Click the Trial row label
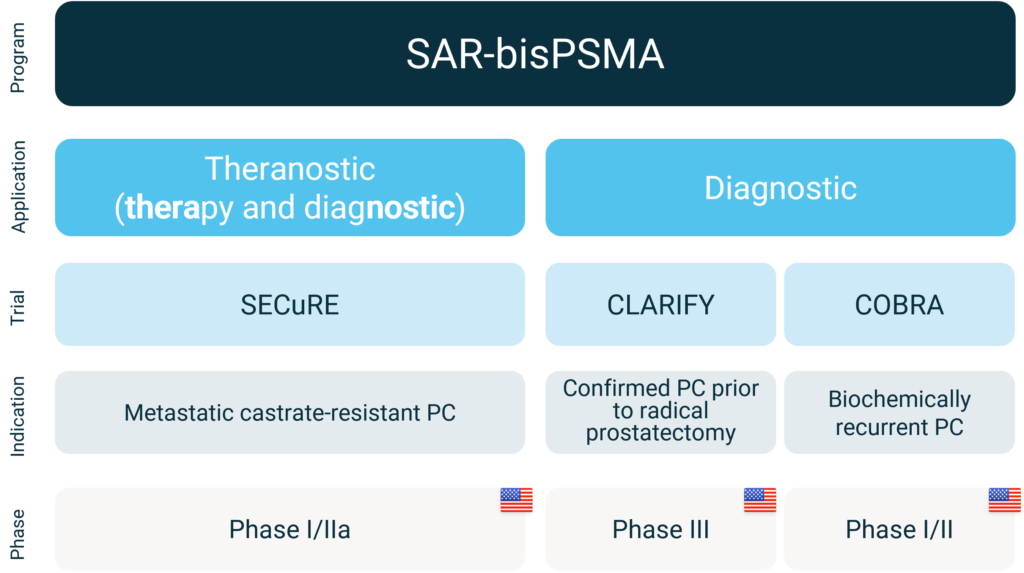Viewport: 1024px width, 573px height. tap(18, 308)
